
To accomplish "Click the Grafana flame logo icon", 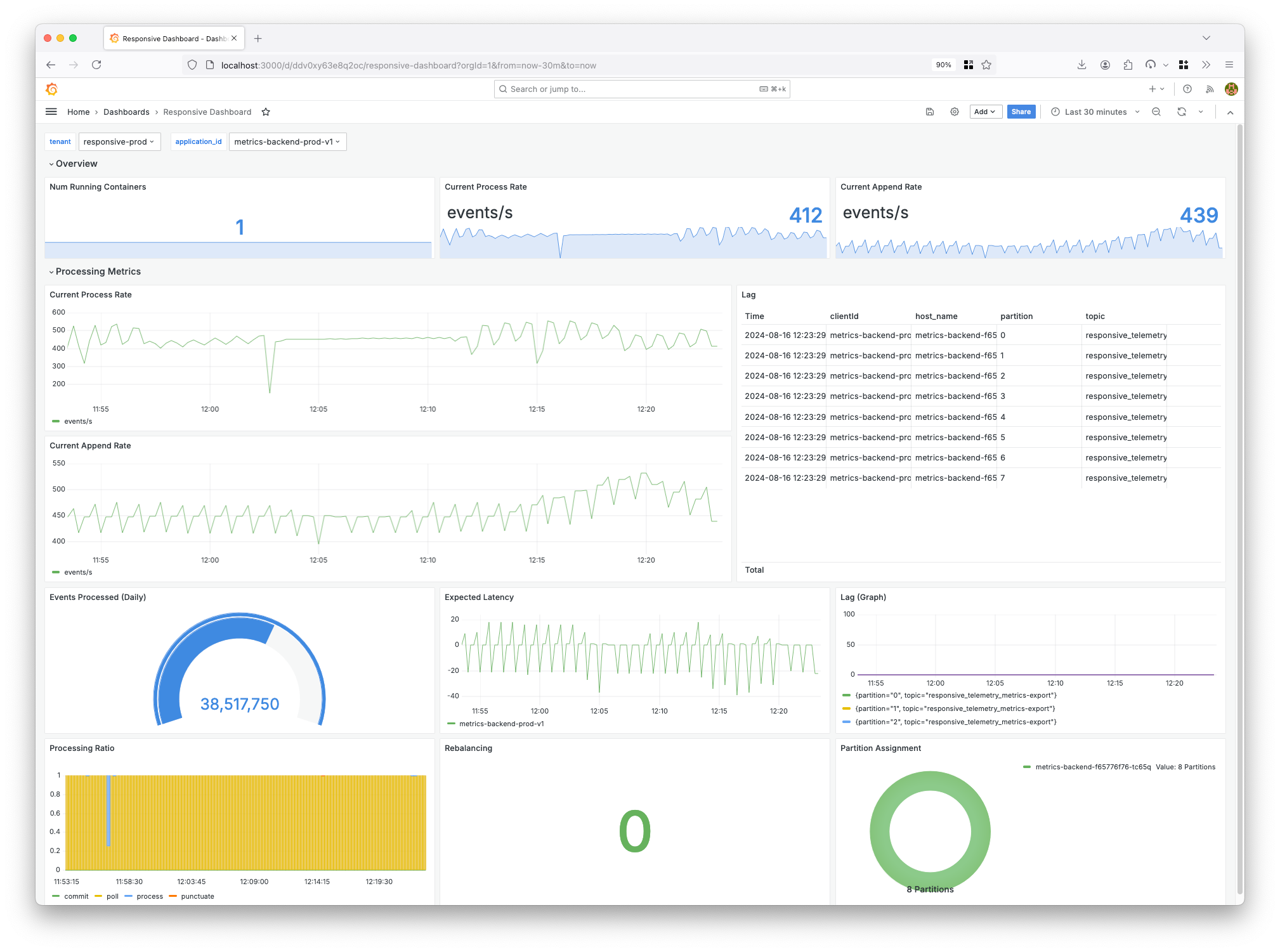I will [x=52, y=89].
